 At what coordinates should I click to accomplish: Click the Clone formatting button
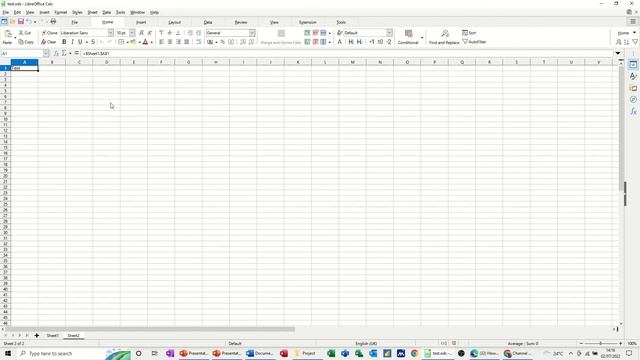(x=49, y=33)
